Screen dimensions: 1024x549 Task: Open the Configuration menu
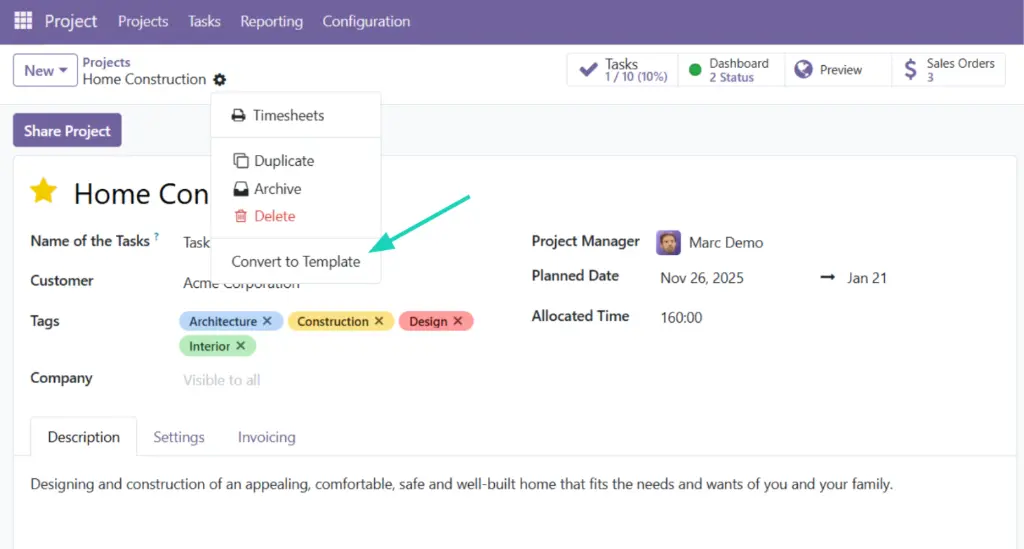(x=366, y=22)
